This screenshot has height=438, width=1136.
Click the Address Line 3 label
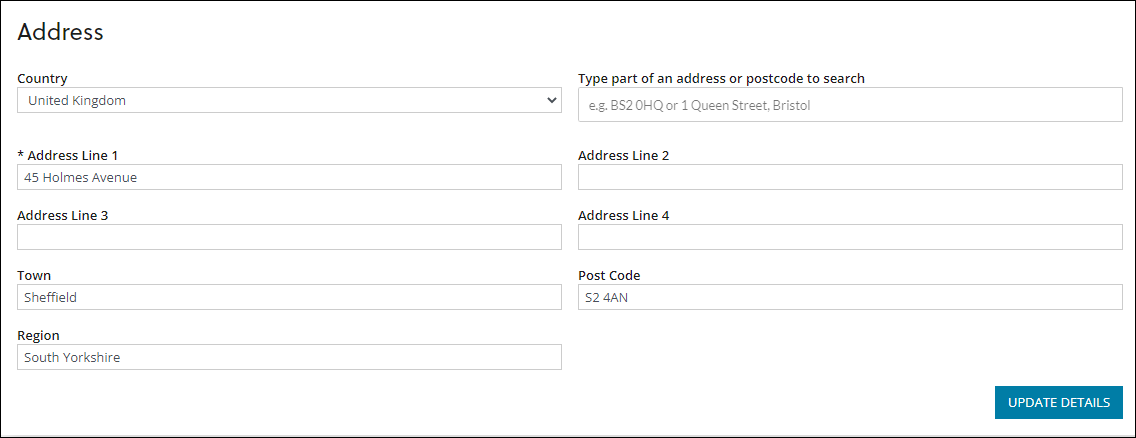[x=62, y=215]
